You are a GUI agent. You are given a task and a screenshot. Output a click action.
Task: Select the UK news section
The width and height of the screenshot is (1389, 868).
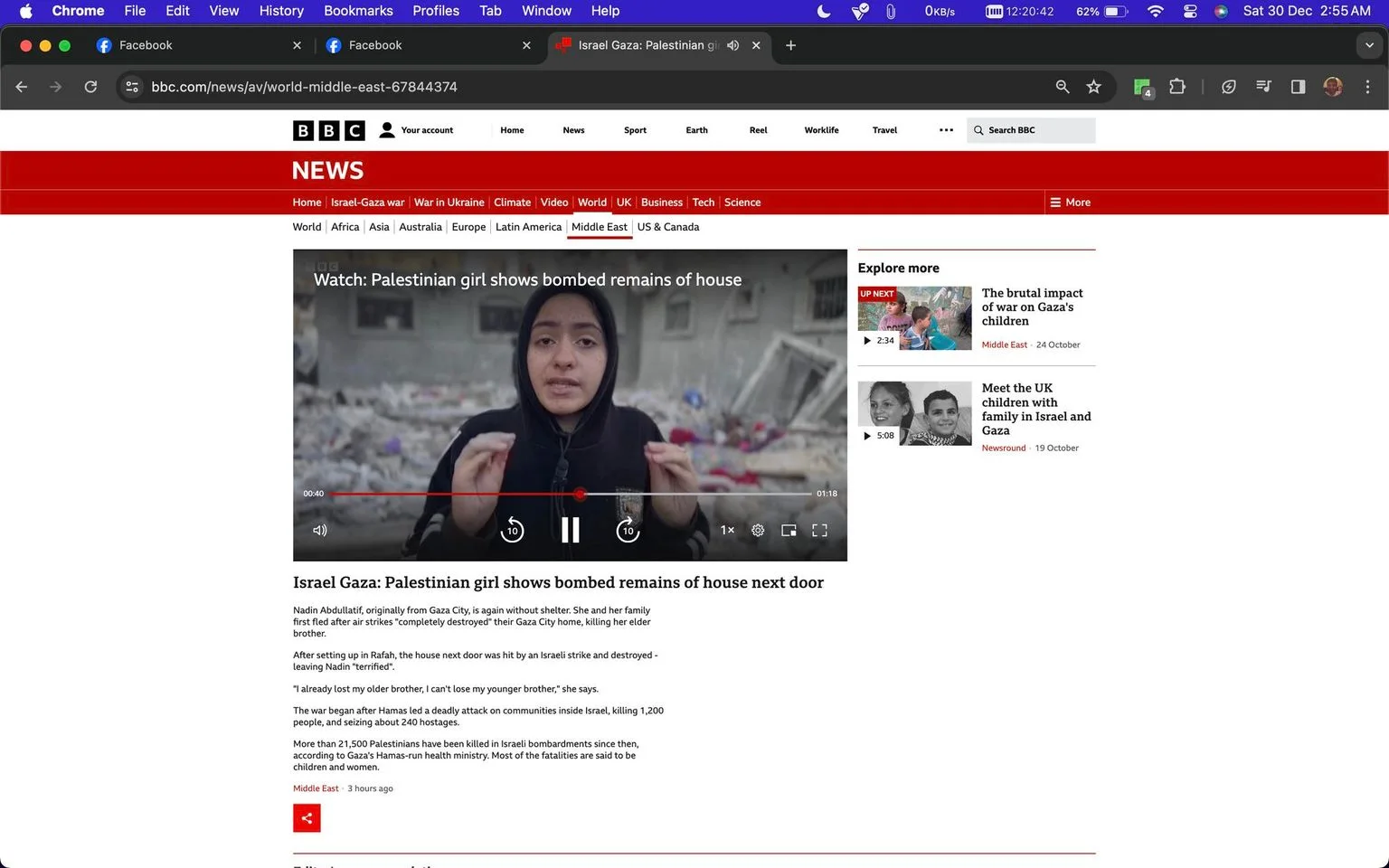tap(624, 203)
